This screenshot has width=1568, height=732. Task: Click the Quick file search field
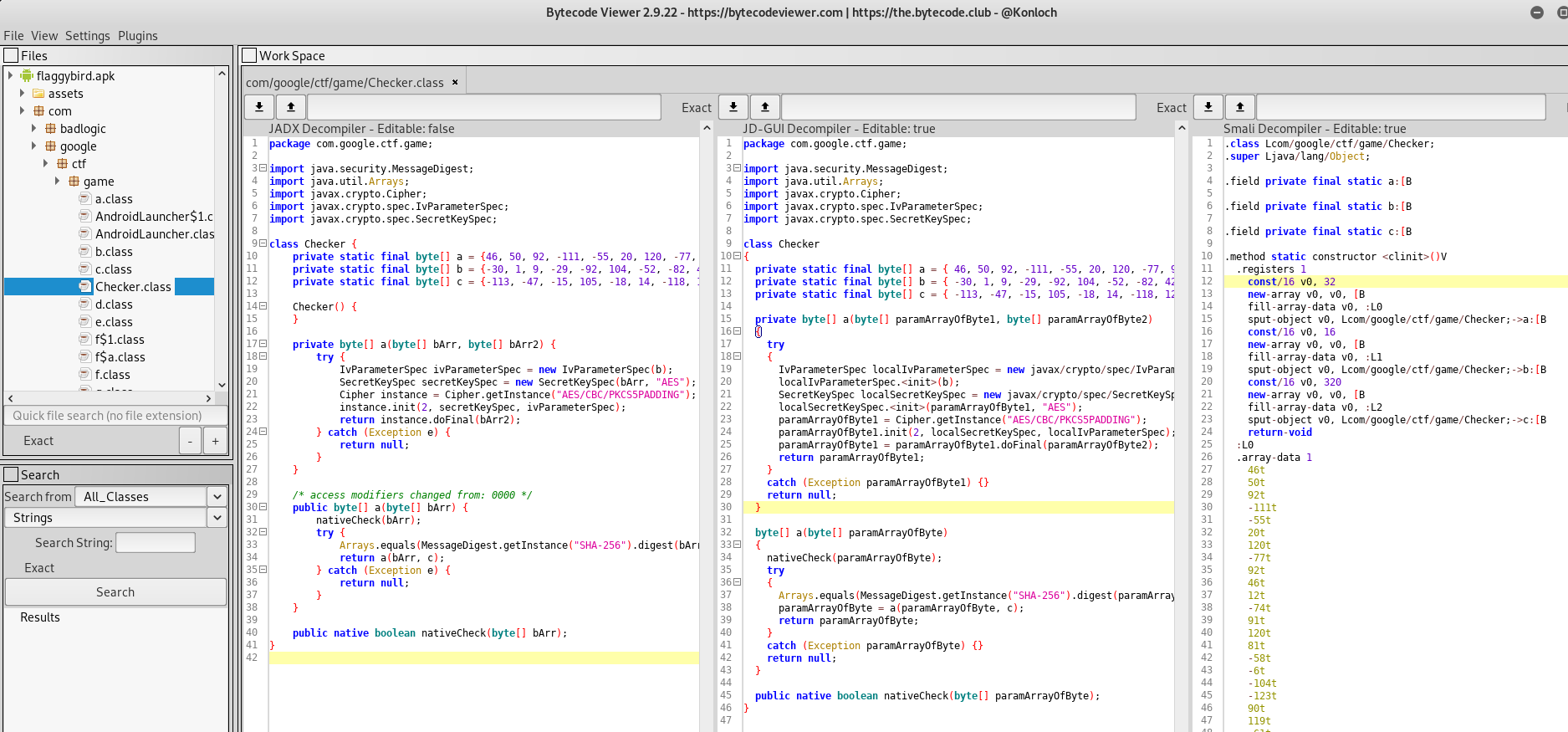(115, 416)
